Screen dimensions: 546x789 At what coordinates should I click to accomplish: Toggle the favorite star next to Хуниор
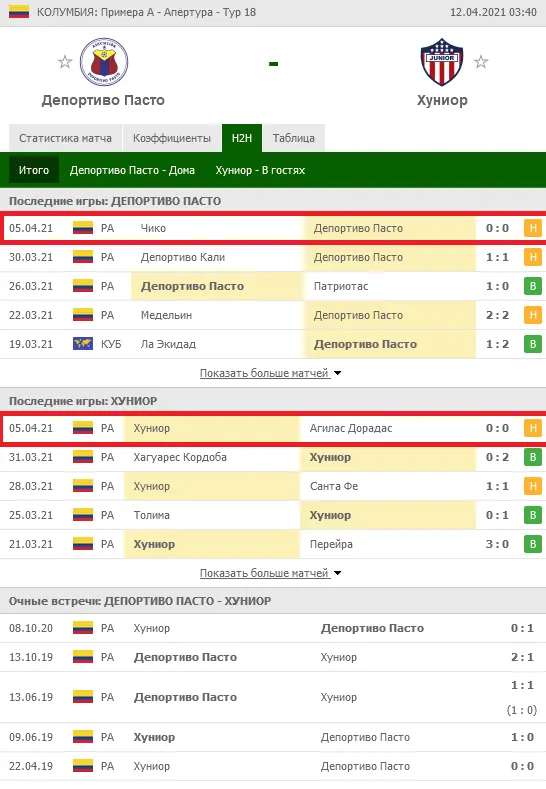tap(481, 62)
